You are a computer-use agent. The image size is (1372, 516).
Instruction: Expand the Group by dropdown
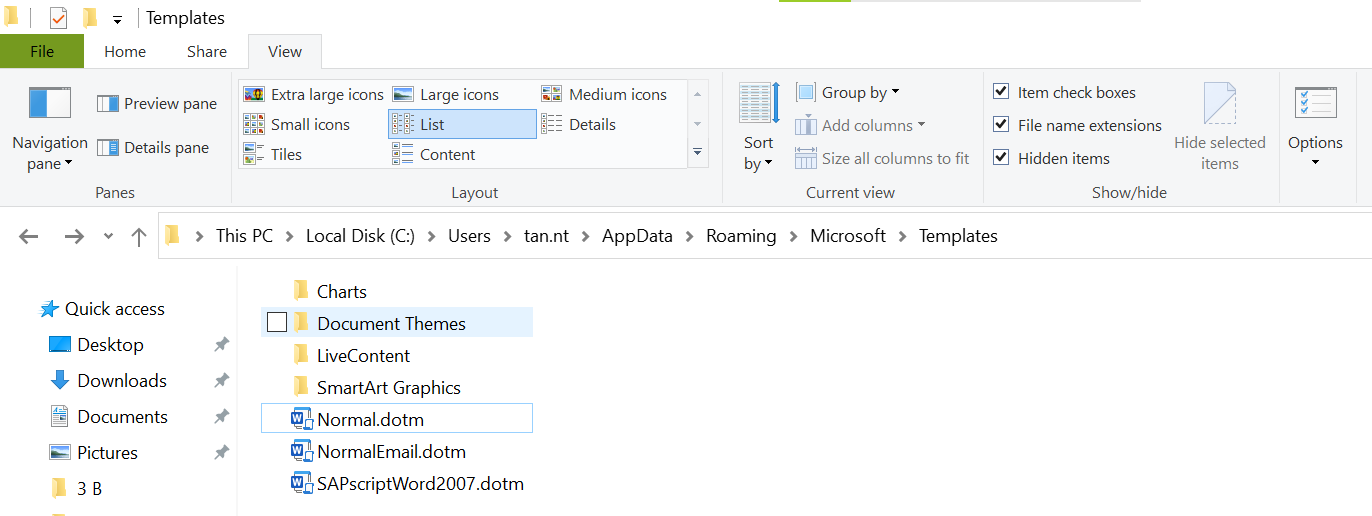848,93
